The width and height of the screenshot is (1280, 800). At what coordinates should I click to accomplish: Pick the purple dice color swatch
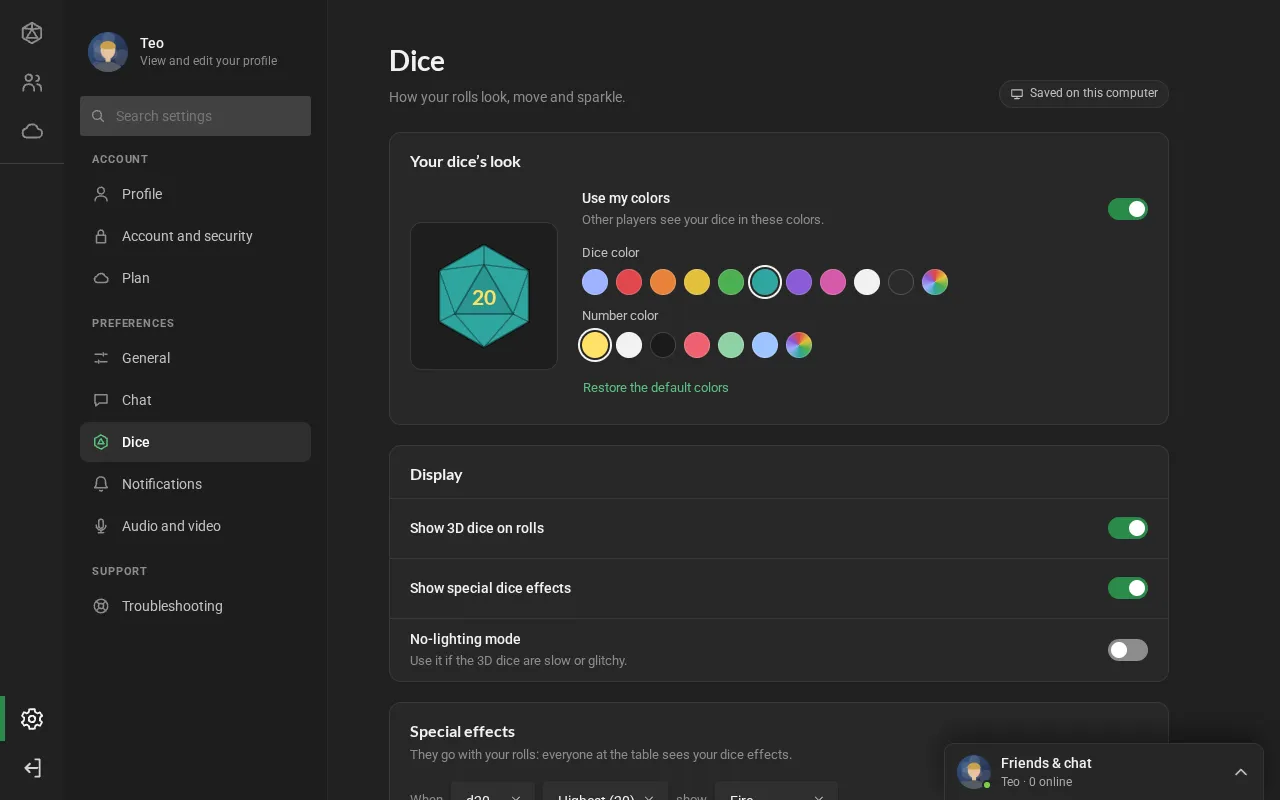(x=799, y=282)
